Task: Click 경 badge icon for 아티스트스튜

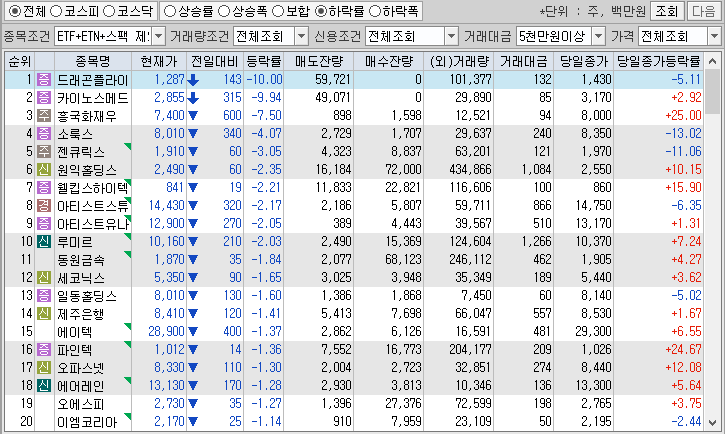Action: pos(44,206)
